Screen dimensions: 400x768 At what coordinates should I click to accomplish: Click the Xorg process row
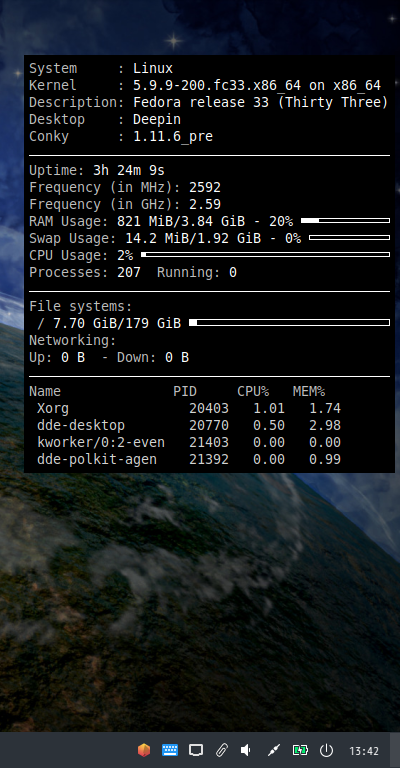click(189, 408)
